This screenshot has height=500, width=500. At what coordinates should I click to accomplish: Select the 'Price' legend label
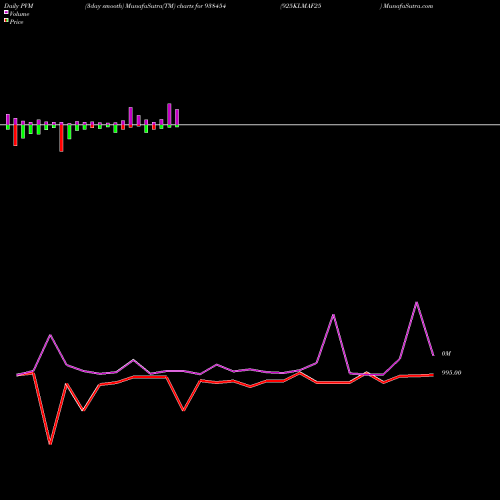pos(16,22)
